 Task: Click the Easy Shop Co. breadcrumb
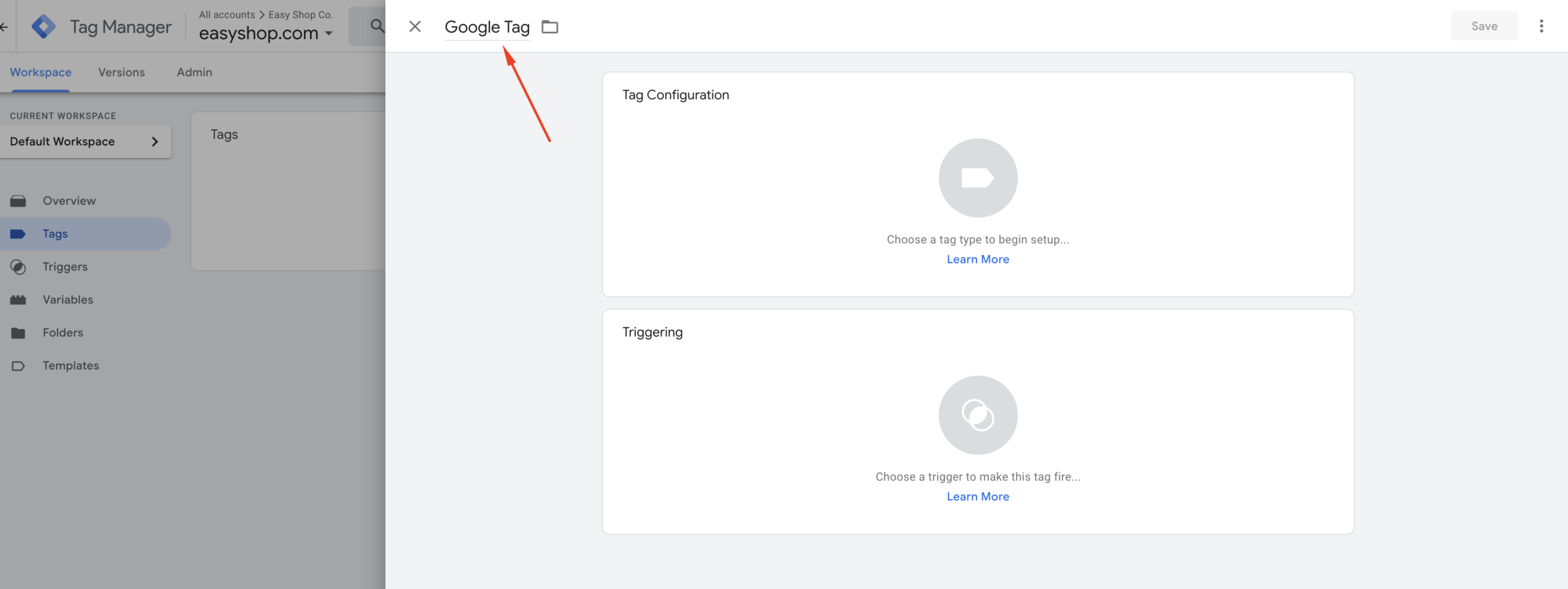coord(301,15)
